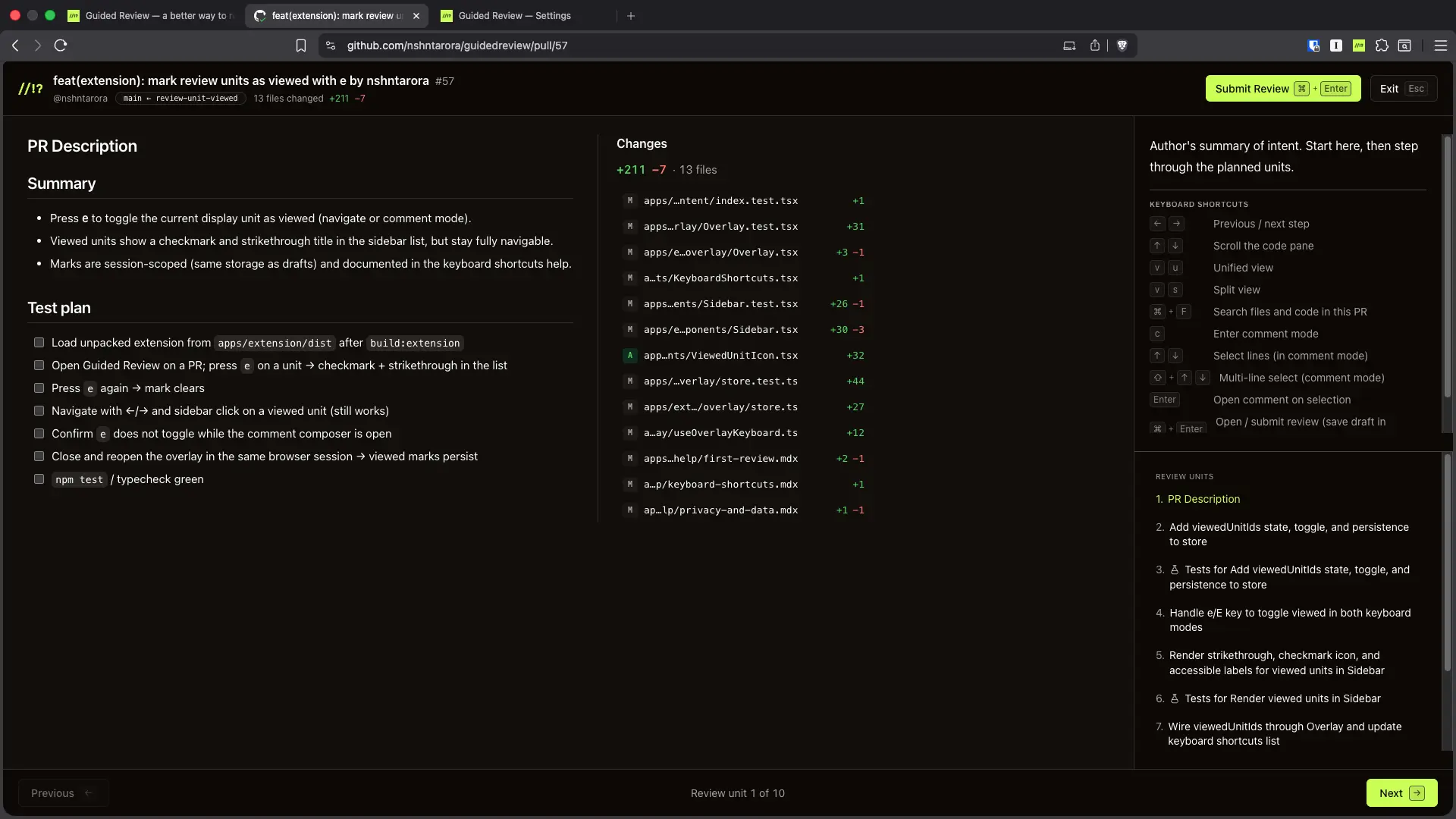Click the left arrow key in Previous/next step
This screenshot has height=819, width=1456.
[x=1157, y=224]
